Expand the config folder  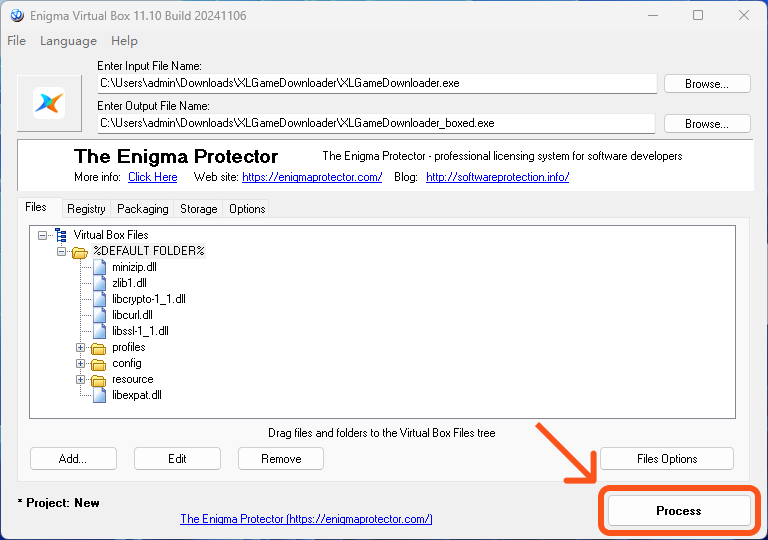click(x=80, y=364)
